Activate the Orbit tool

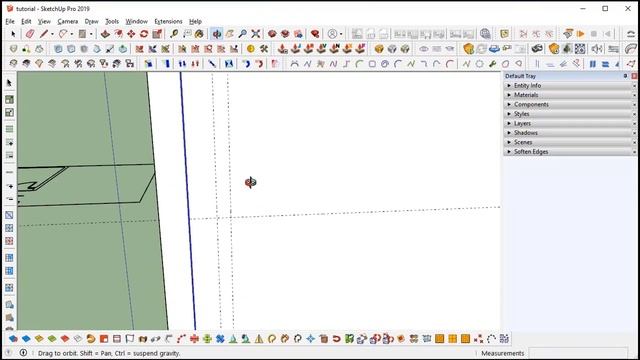(217, 34)
